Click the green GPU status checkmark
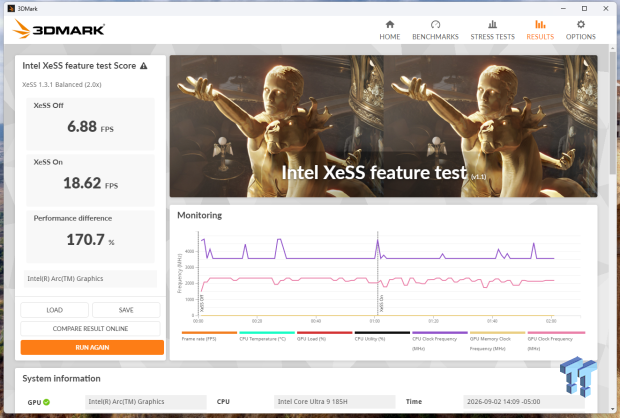Image resolution: width=620 pixels, height=418 pixels. click(46, 402)
